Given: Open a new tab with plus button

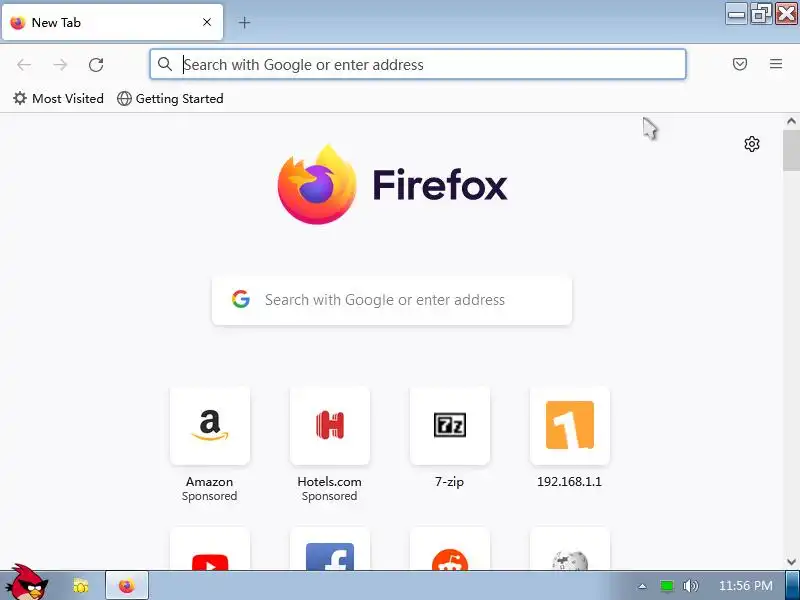Looking at the screenshot, I should click(244, 22).
